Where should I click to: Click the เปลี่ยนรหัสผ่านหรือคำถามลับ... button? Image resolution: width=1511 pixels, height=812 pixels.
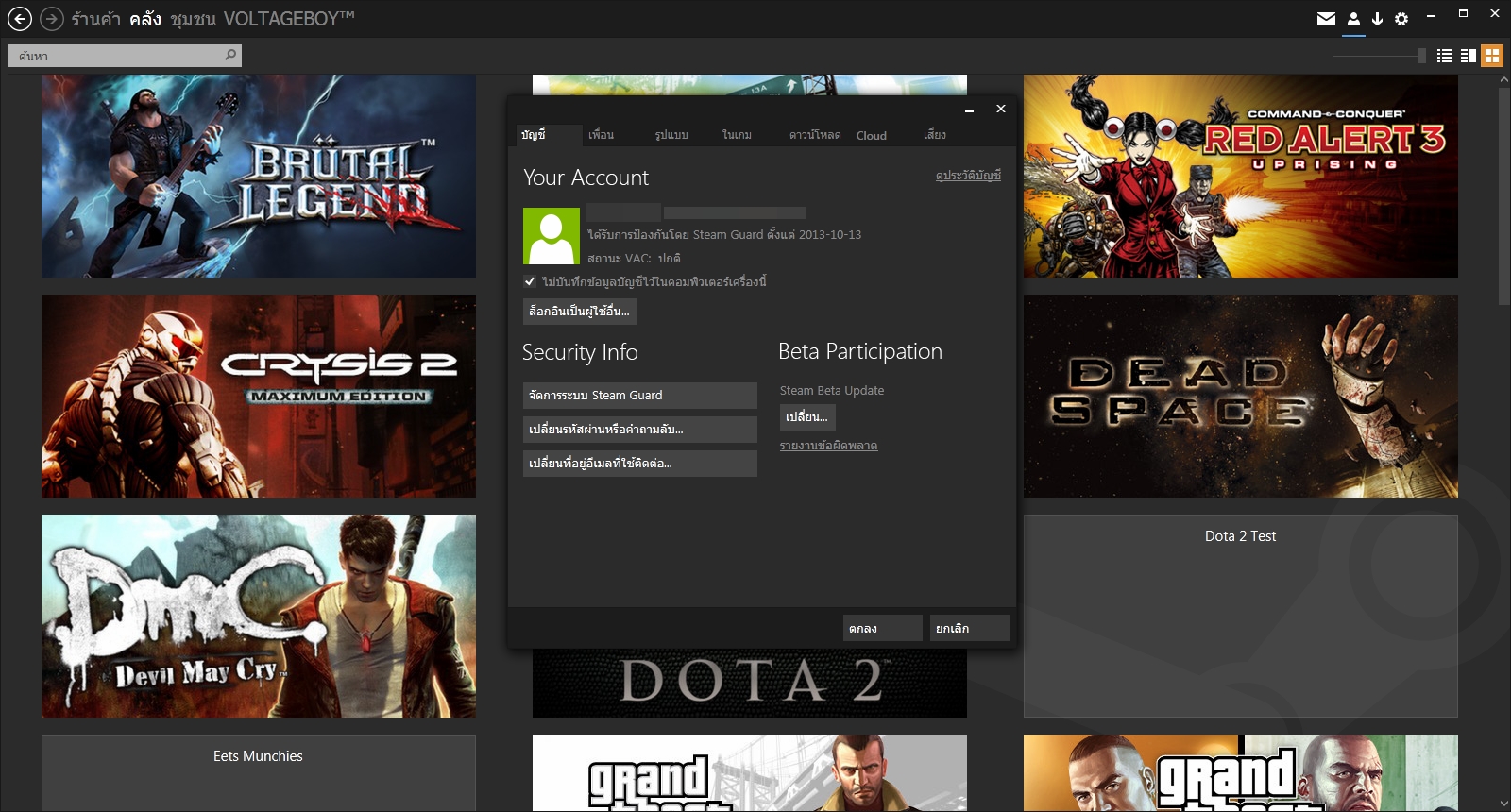(640, 430)
